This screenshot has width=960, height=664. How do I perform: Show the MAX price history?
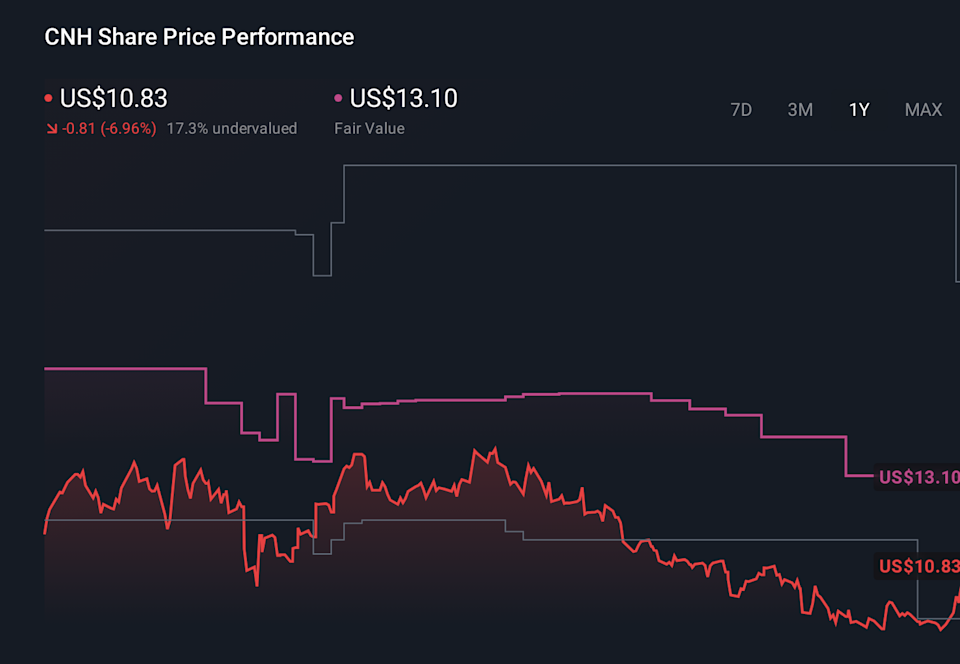click(923, 110)
